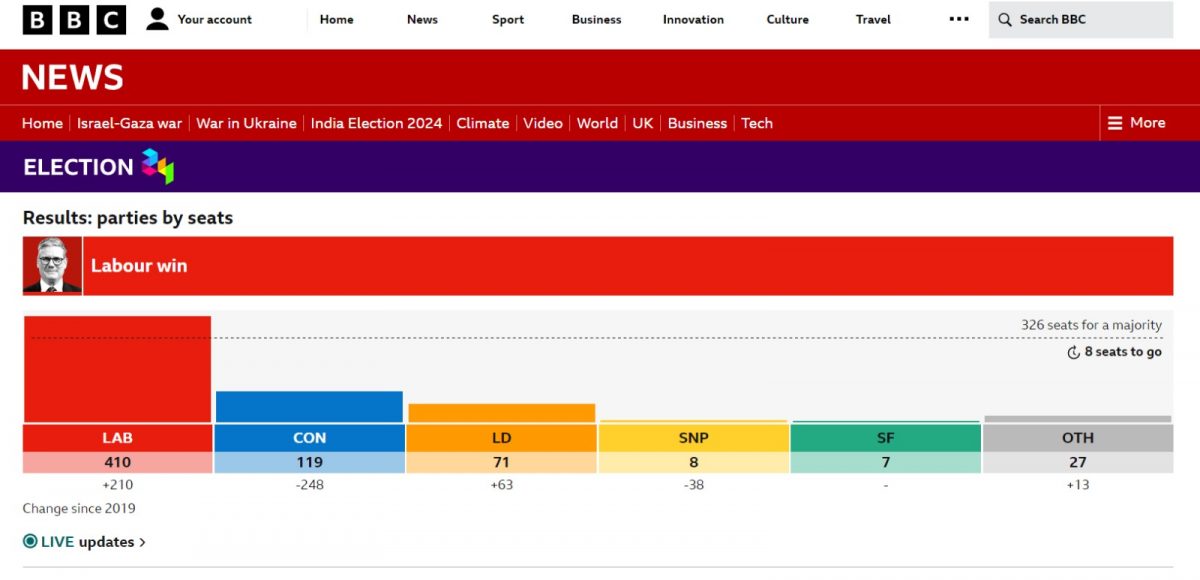Screen dimensions: 1200x580
Task: Click the LAB party label
Action: (117, 438)
